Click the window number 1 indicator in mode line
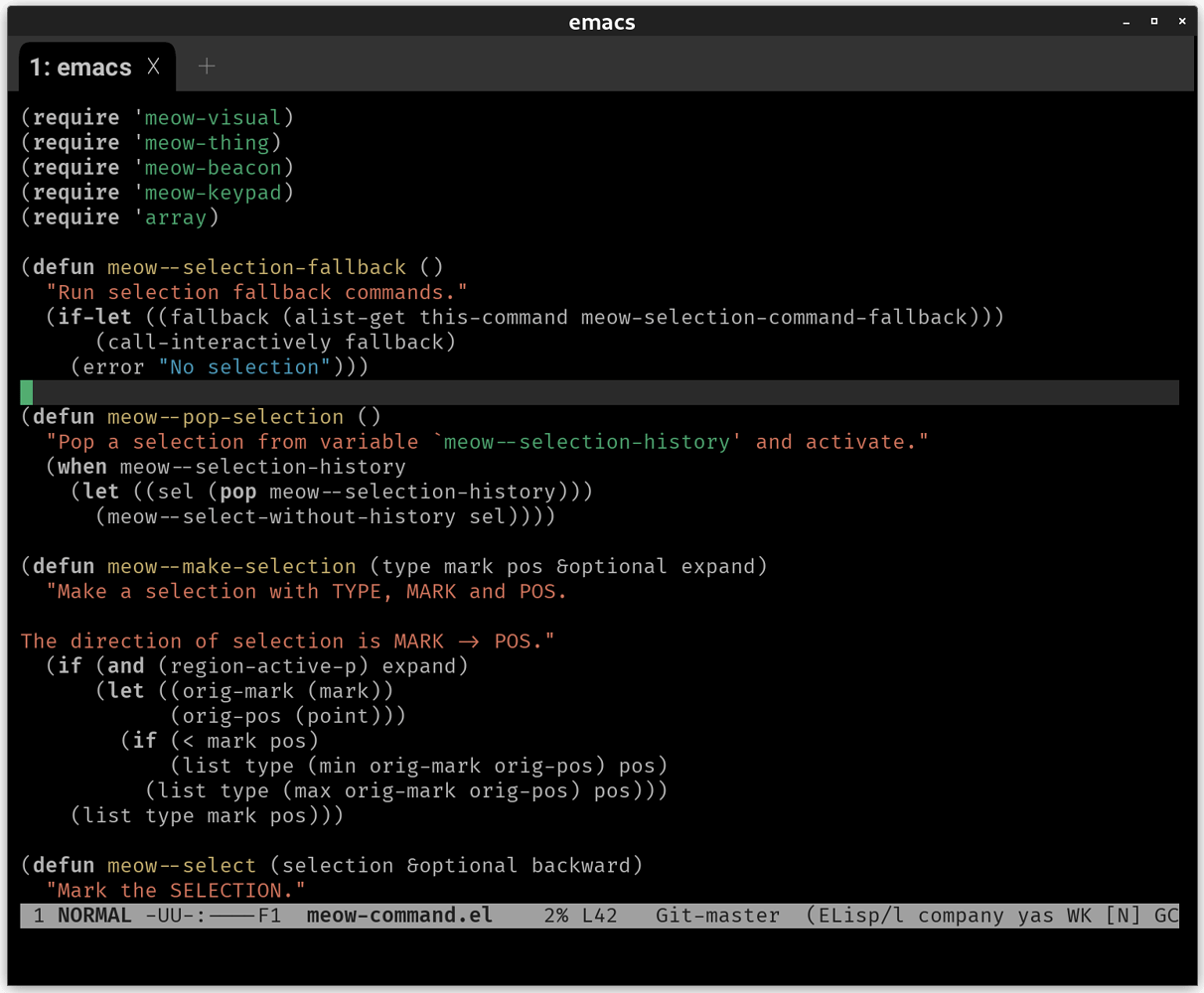This screenshot has height=993, width=1204. click(38, 915)
